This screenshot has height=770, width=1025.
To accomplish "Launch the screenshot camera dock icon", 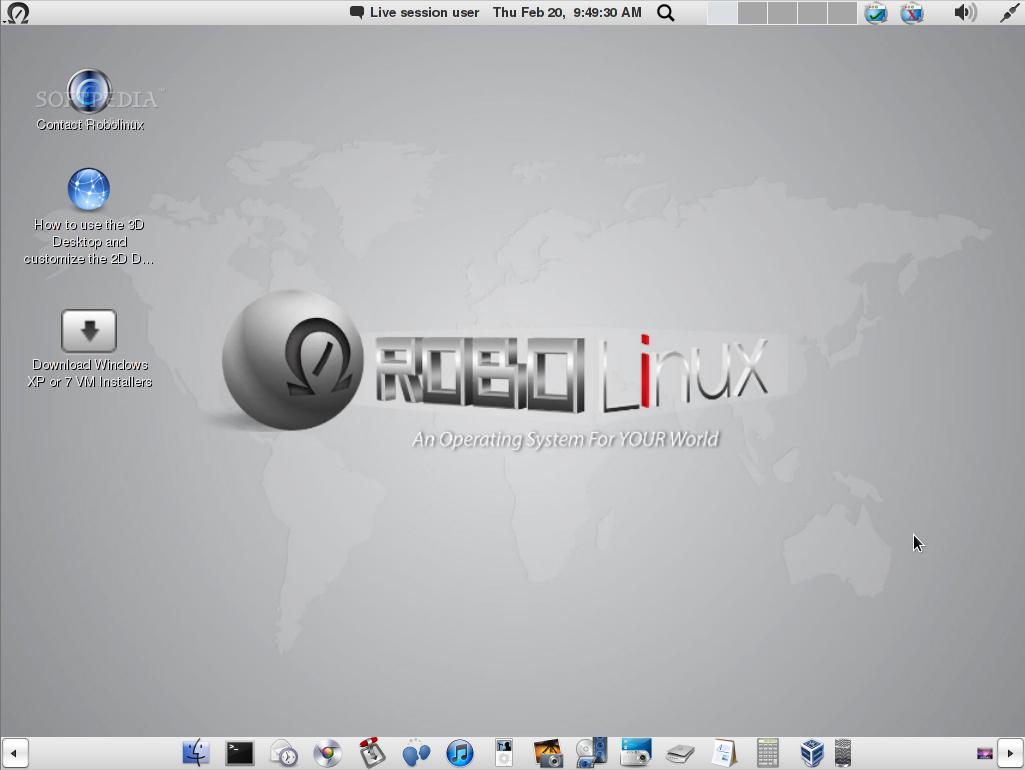I will coord(636,753).
